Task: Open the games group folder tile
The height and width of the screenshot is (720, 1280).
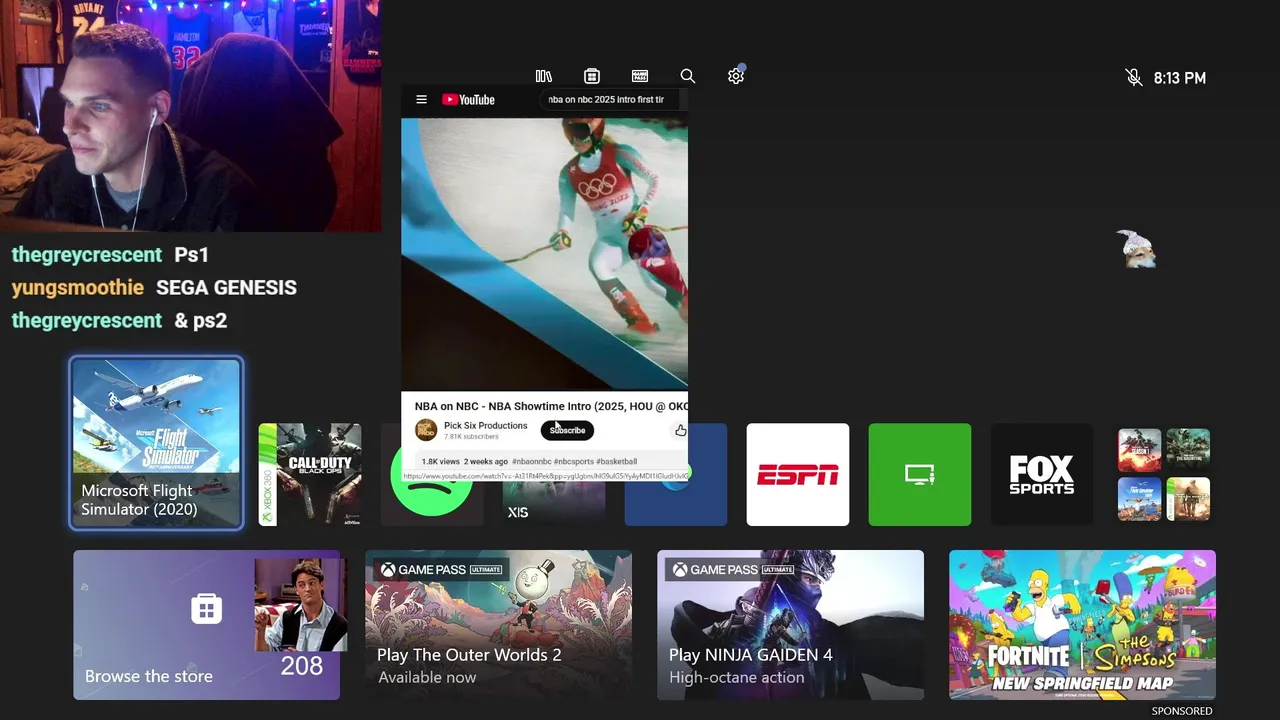Action: [x=1164, y=474]
